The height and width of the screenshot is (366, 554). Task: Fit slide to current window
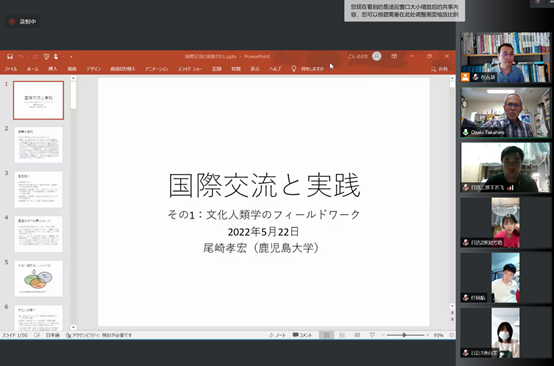452,335
